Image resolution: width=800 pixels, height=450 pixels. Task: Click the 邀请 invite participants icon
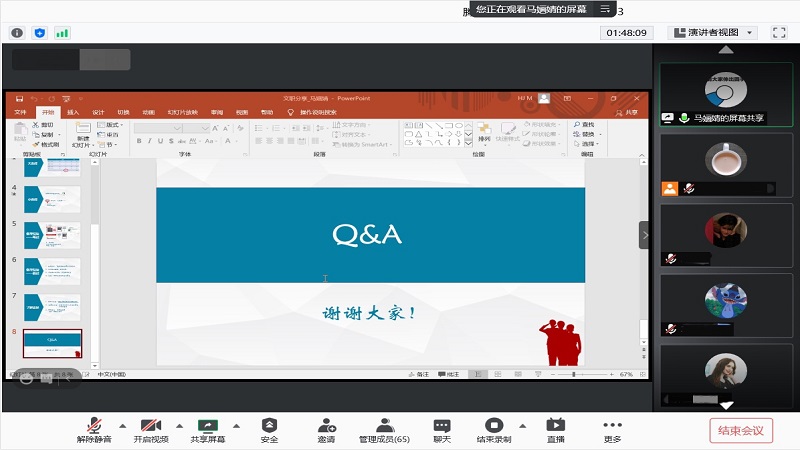(x=327, y=426)
